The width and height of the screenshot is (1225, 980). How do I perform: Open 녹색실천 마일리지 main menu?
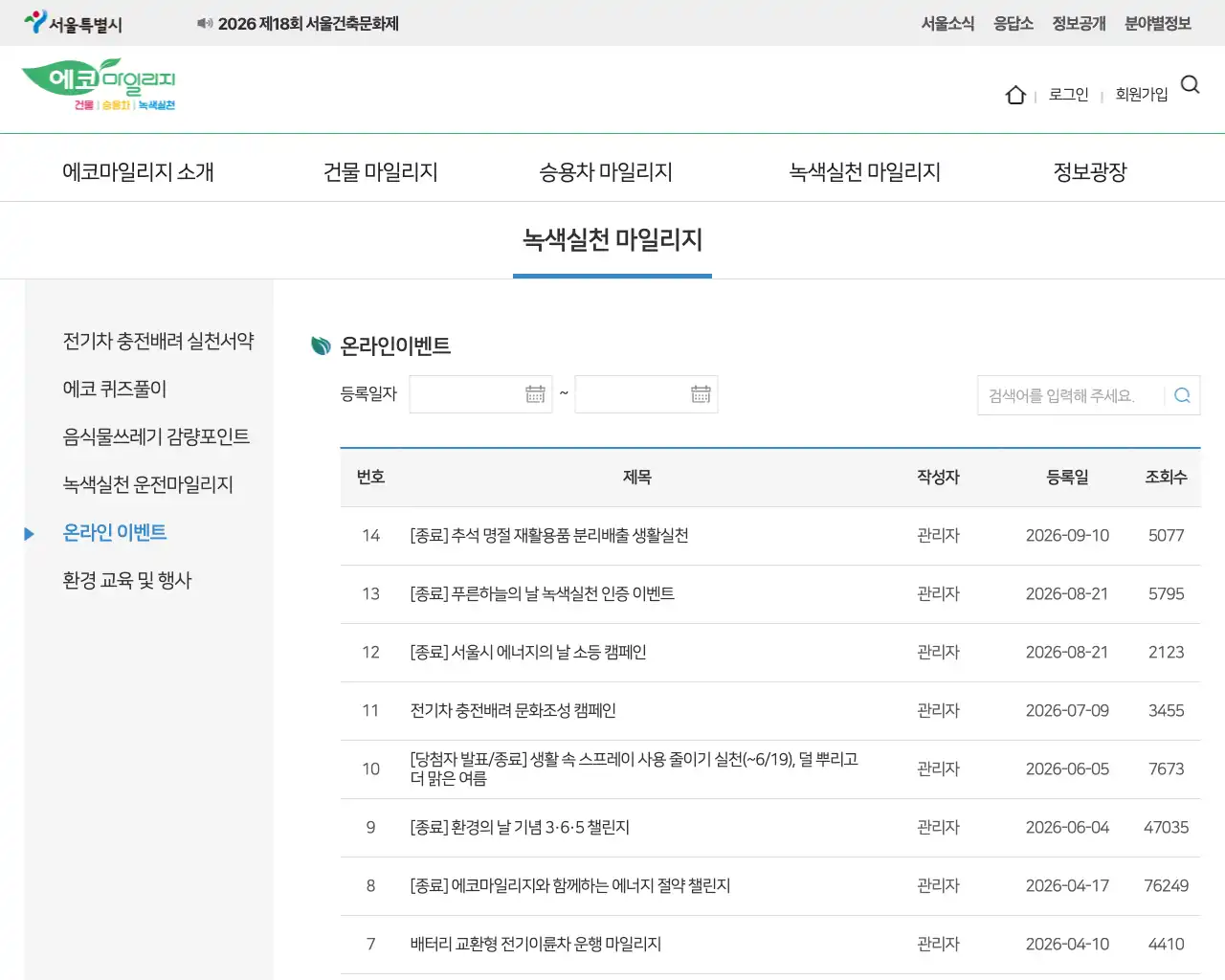(x=864, y=171)
